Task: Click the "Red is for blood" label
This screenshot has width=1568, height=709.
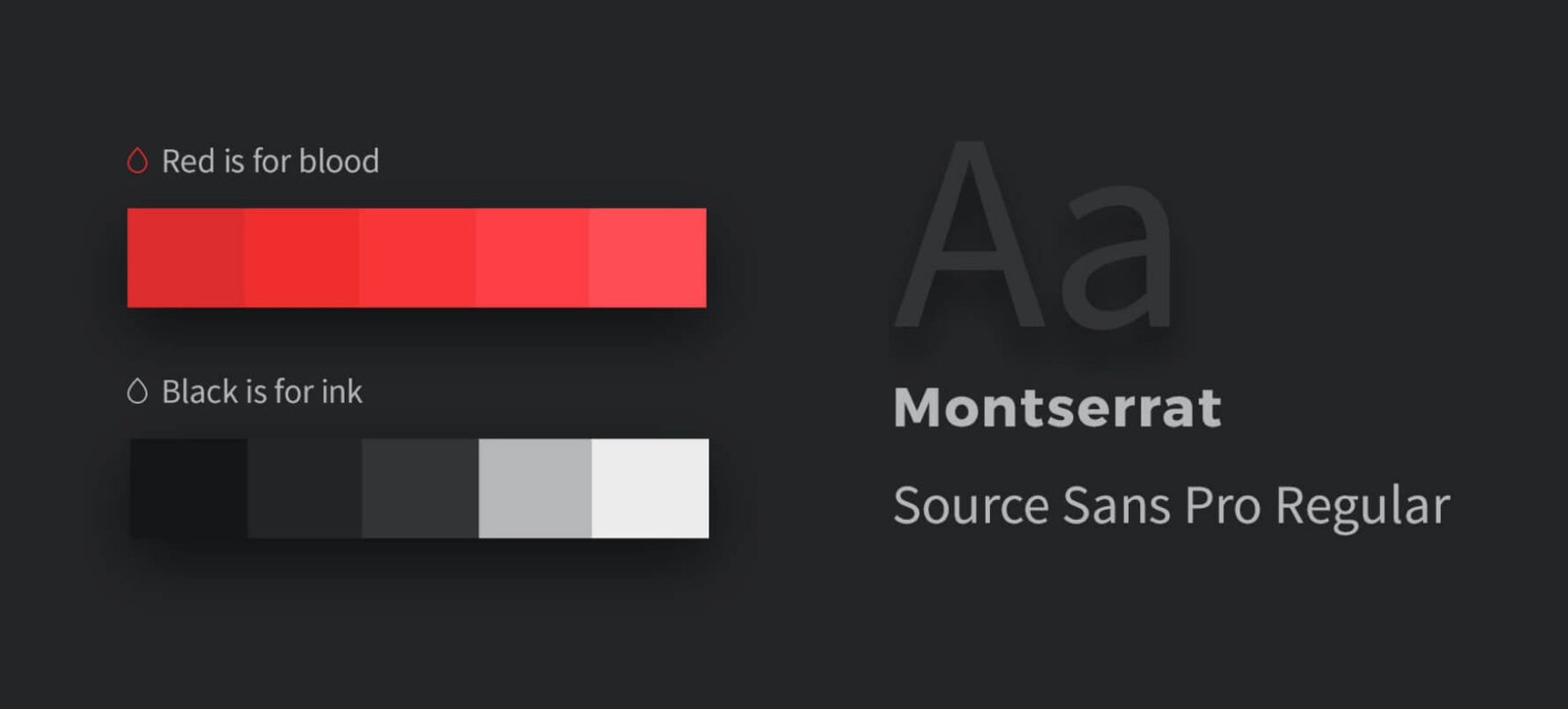Action: click(270, 161)
